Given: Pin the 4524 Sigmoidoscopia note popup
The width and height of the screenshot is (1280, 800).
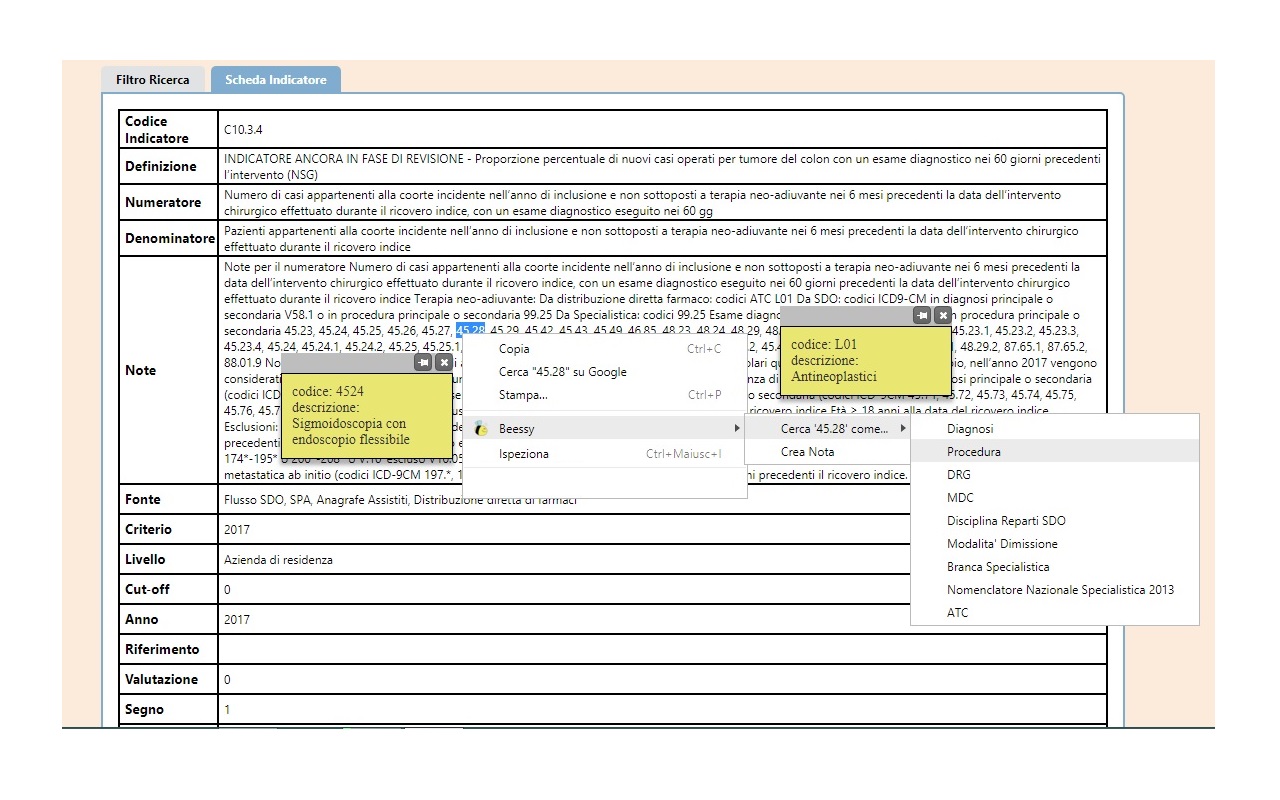Looking at the screenshot, I should pos(424,363).
